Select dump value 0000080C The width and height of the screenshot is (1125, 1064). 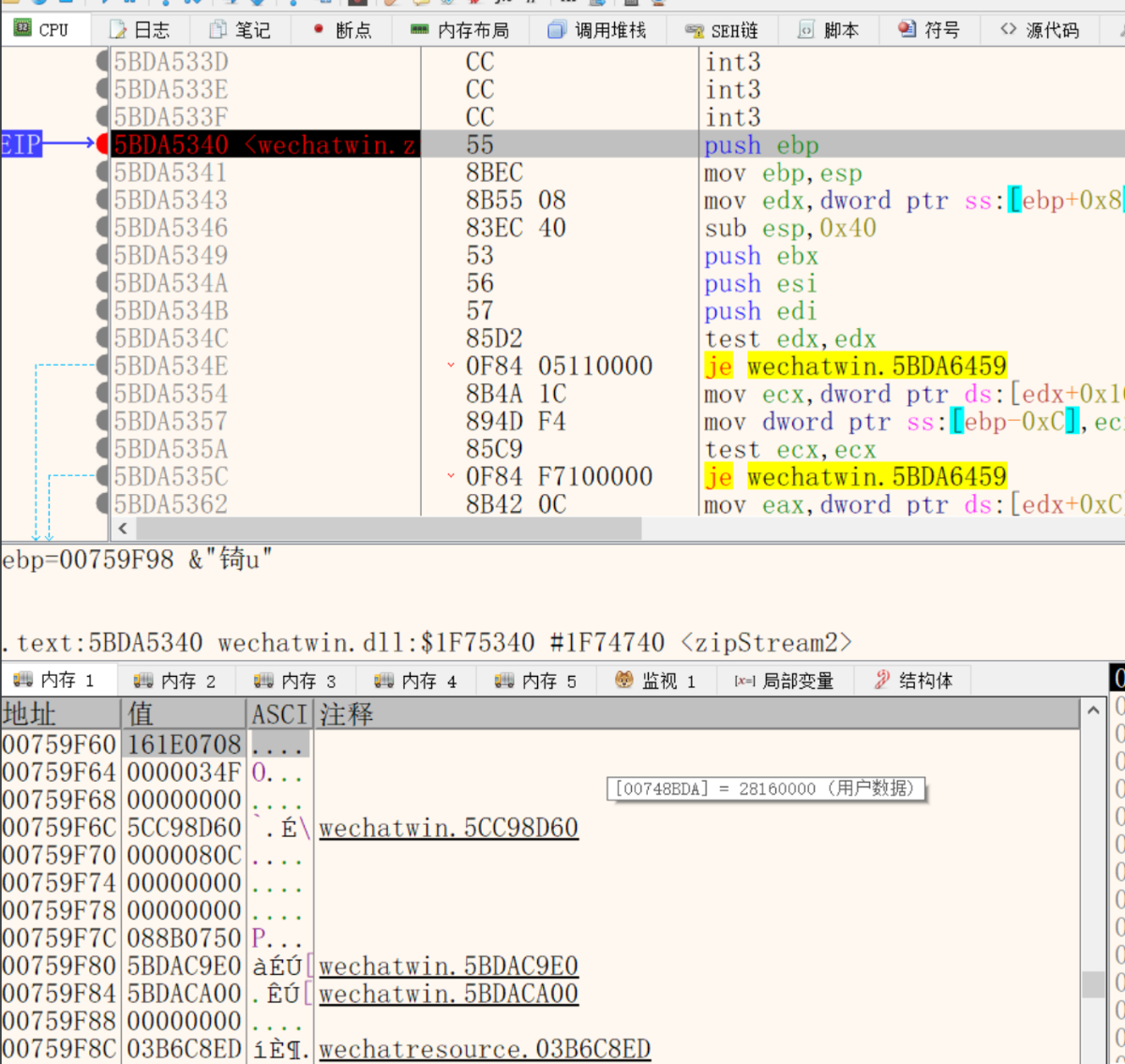click(x=184, y=855)
